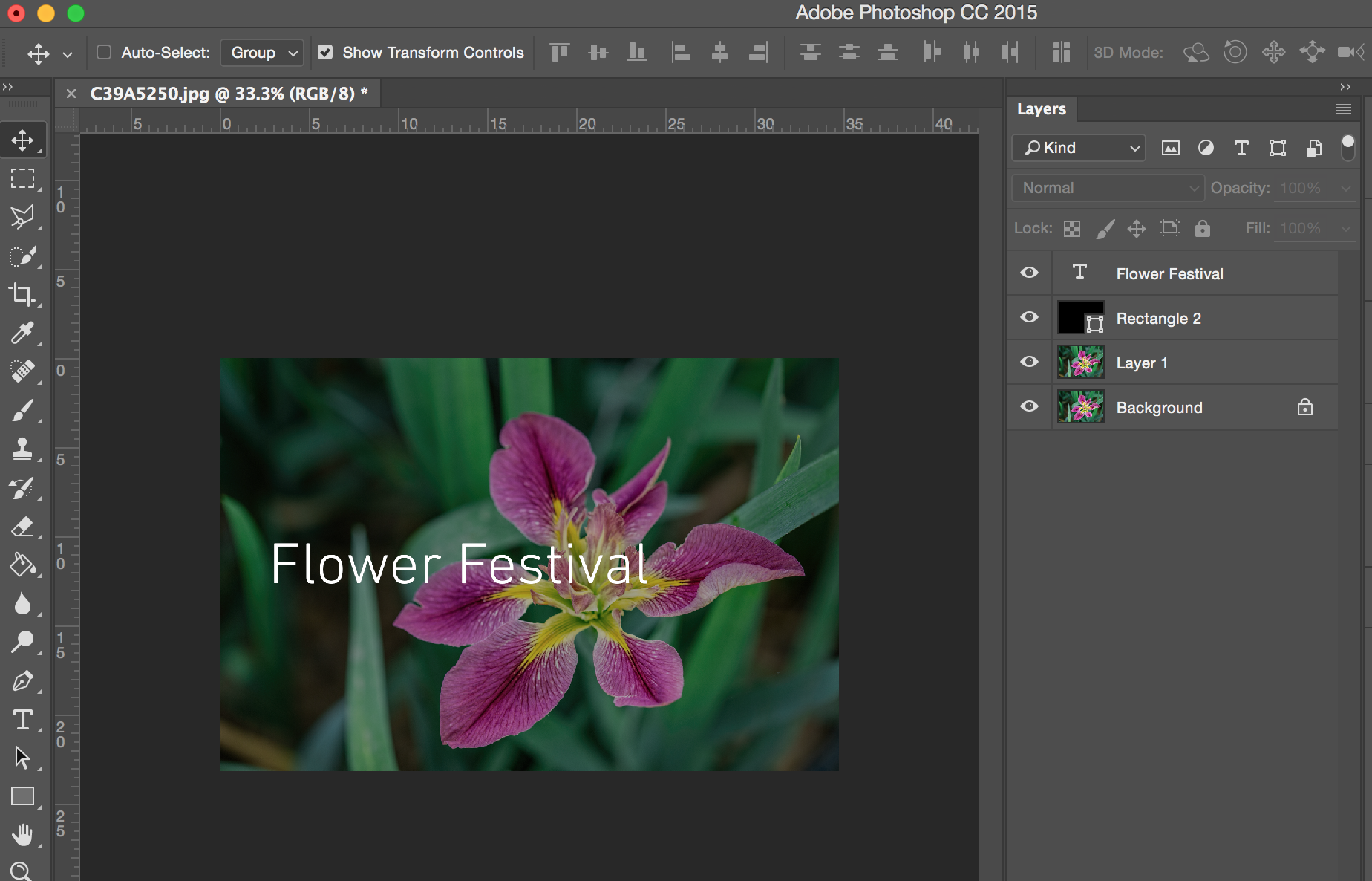
Task: Click the Background layer lock icon
Action: 1305,406
